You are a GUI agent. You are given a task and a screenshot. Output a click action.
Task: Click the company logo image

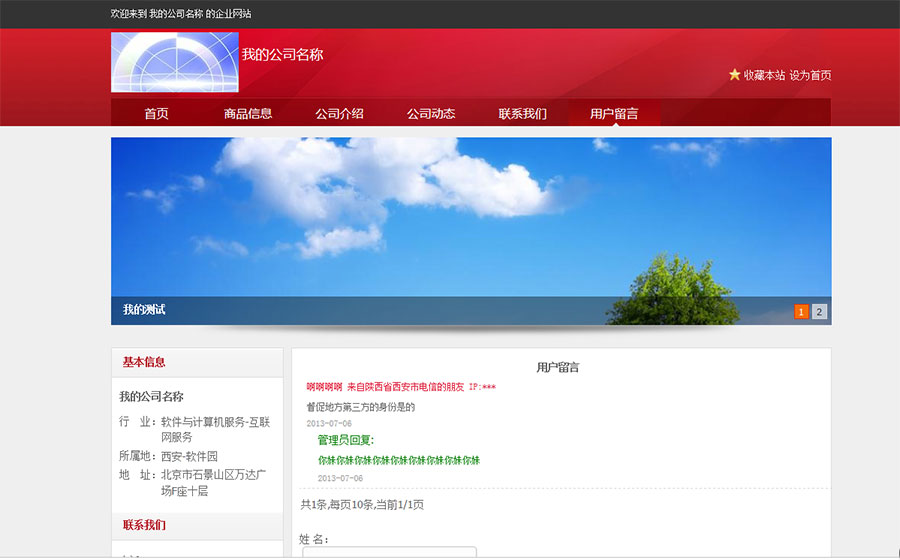(174, 62)
